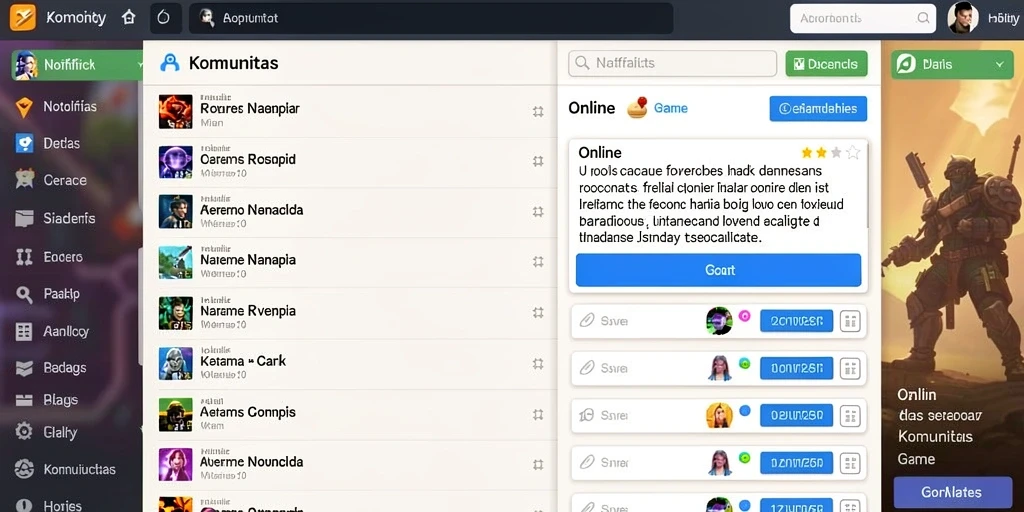Click the Komunuuctas sidebar icon
Image resolution: width=1024 pixels, height=512 pixels.
click(24, 469)
